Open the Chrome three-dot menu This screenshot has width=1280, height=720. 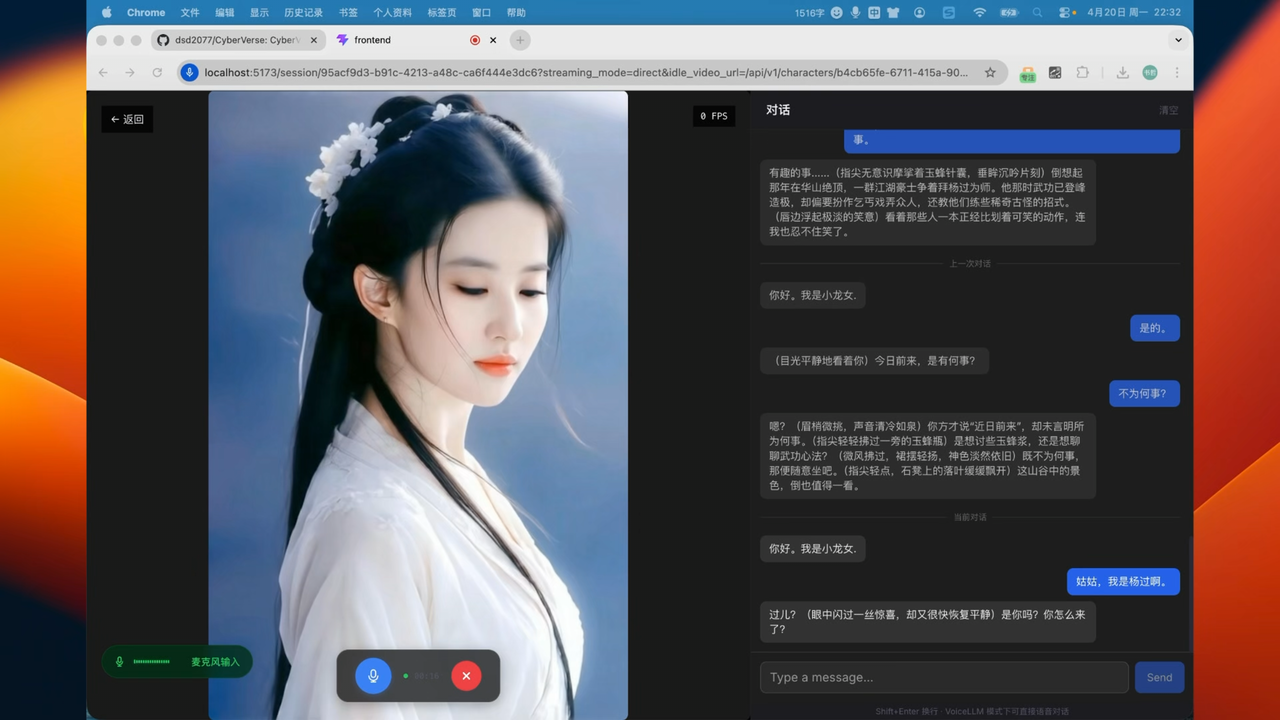(x=1177, y=72)
